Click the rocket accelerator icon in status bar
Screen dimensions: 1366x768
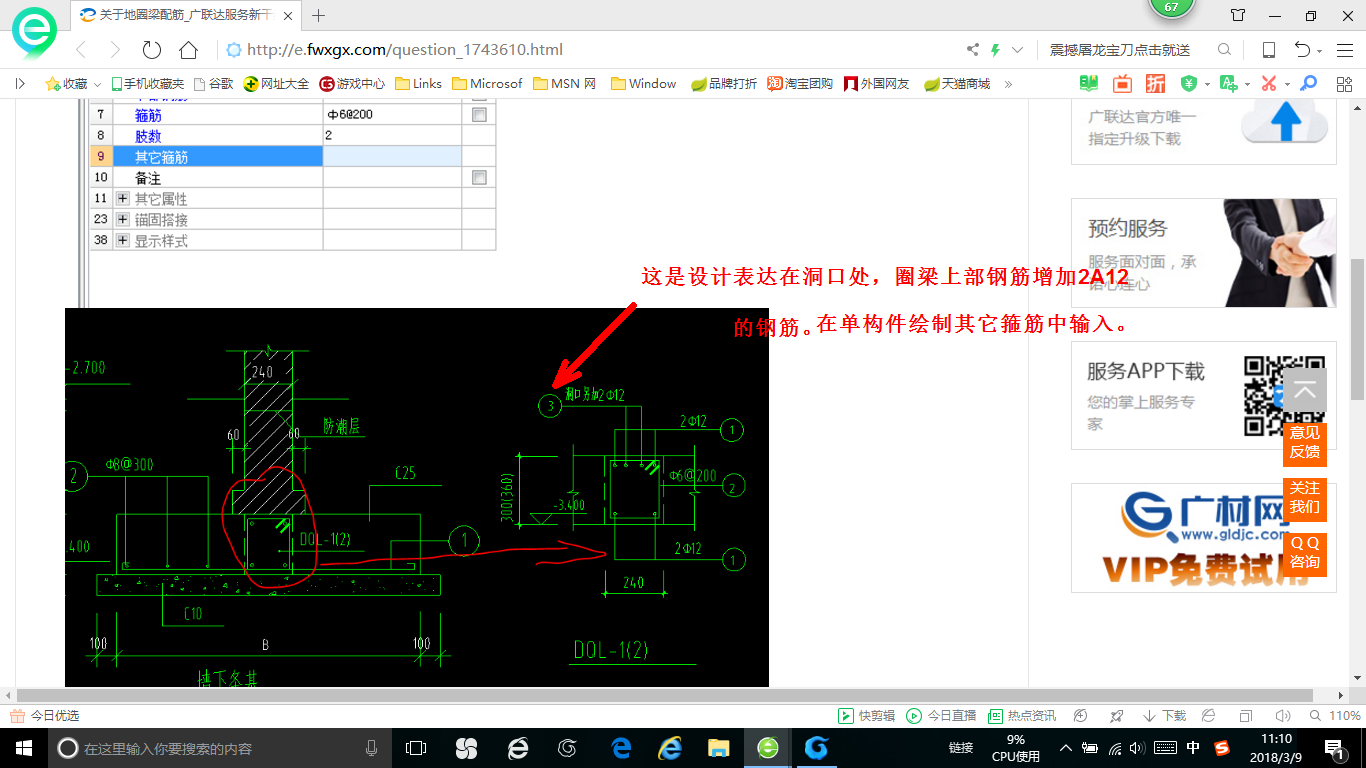1117,716
